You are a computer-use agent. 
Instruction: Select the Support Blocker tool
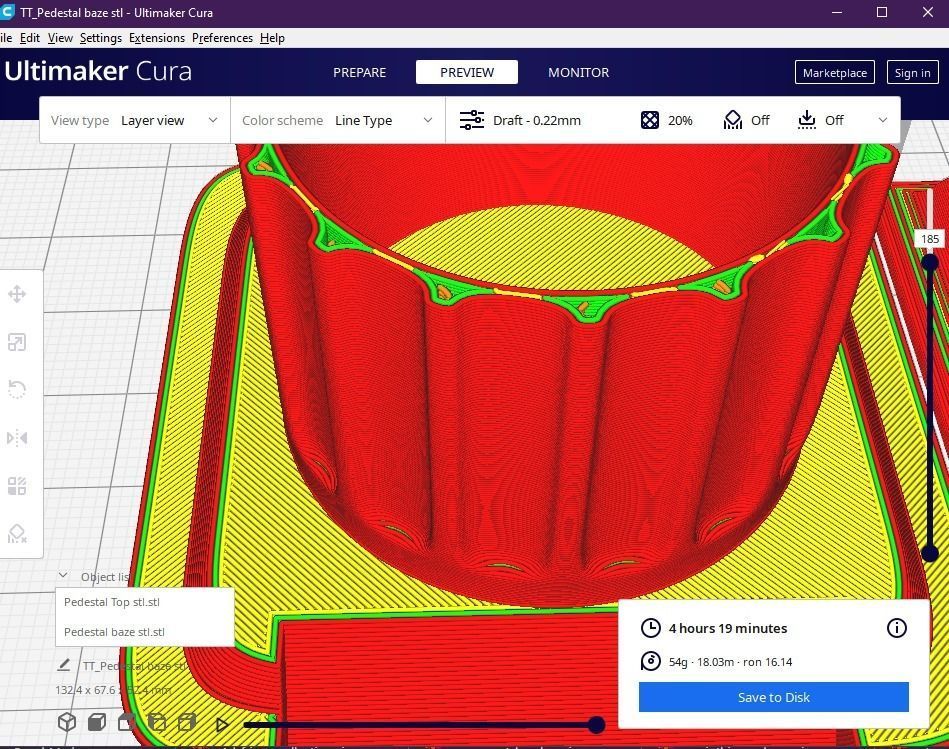click(x=17, y=534)
